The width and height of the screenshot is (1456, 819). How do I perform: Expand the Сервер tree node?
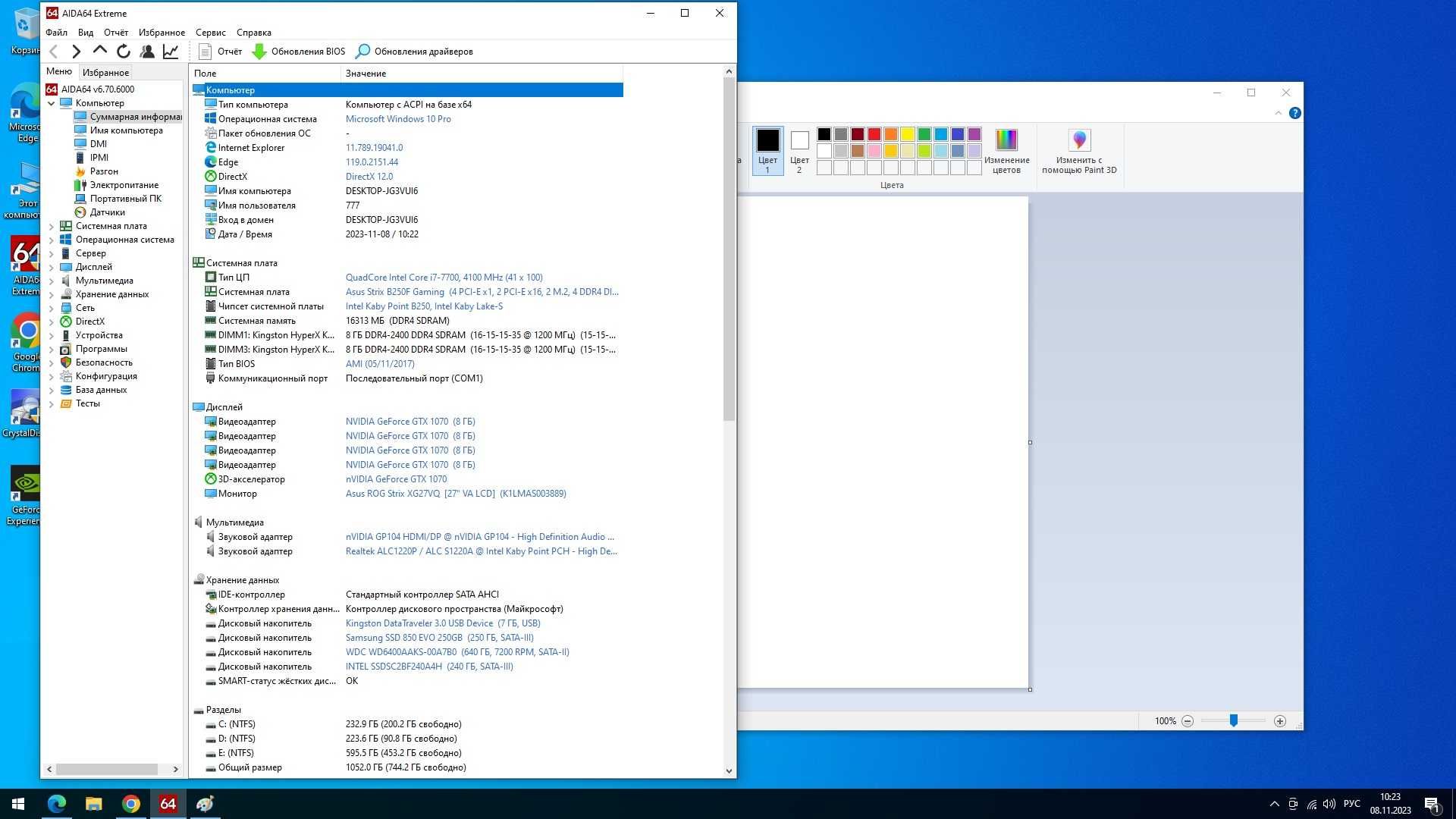(51, 253)
